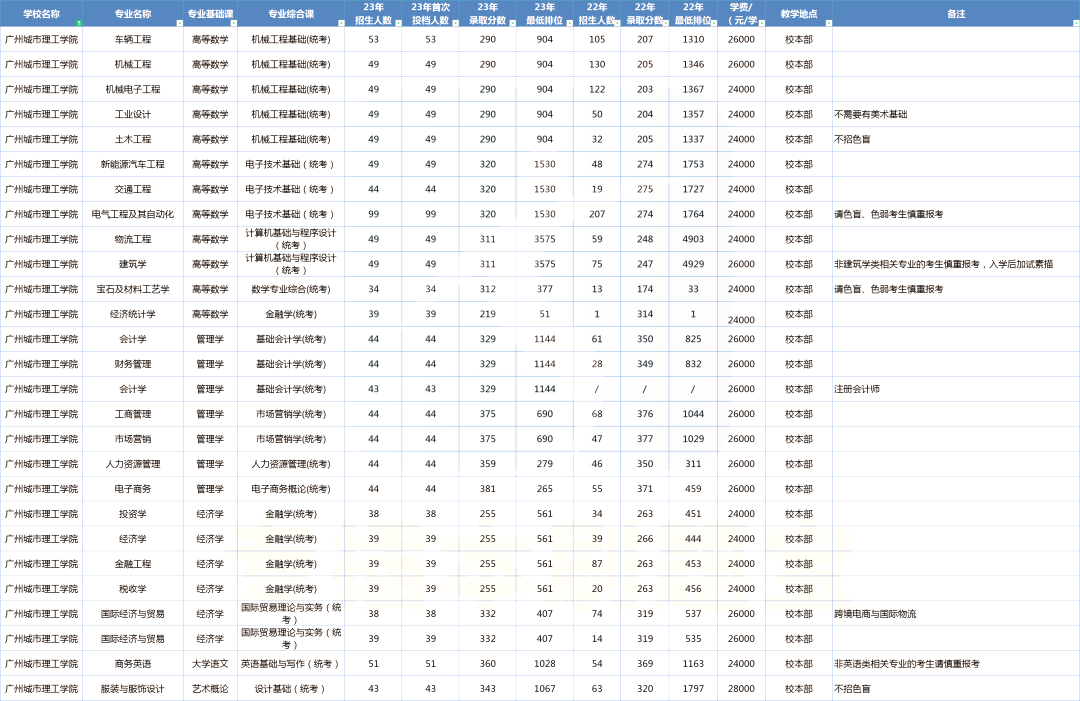1080x701 pixels.
Task: Click the 1797 ranking value in last row
Action: point(693,689)
